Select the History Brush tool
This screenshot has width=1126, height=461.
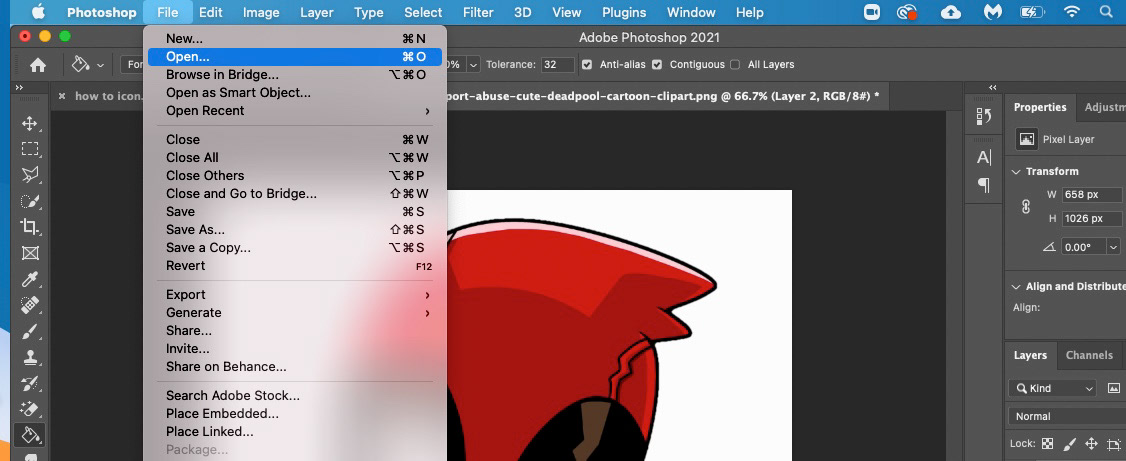[29, 383]
